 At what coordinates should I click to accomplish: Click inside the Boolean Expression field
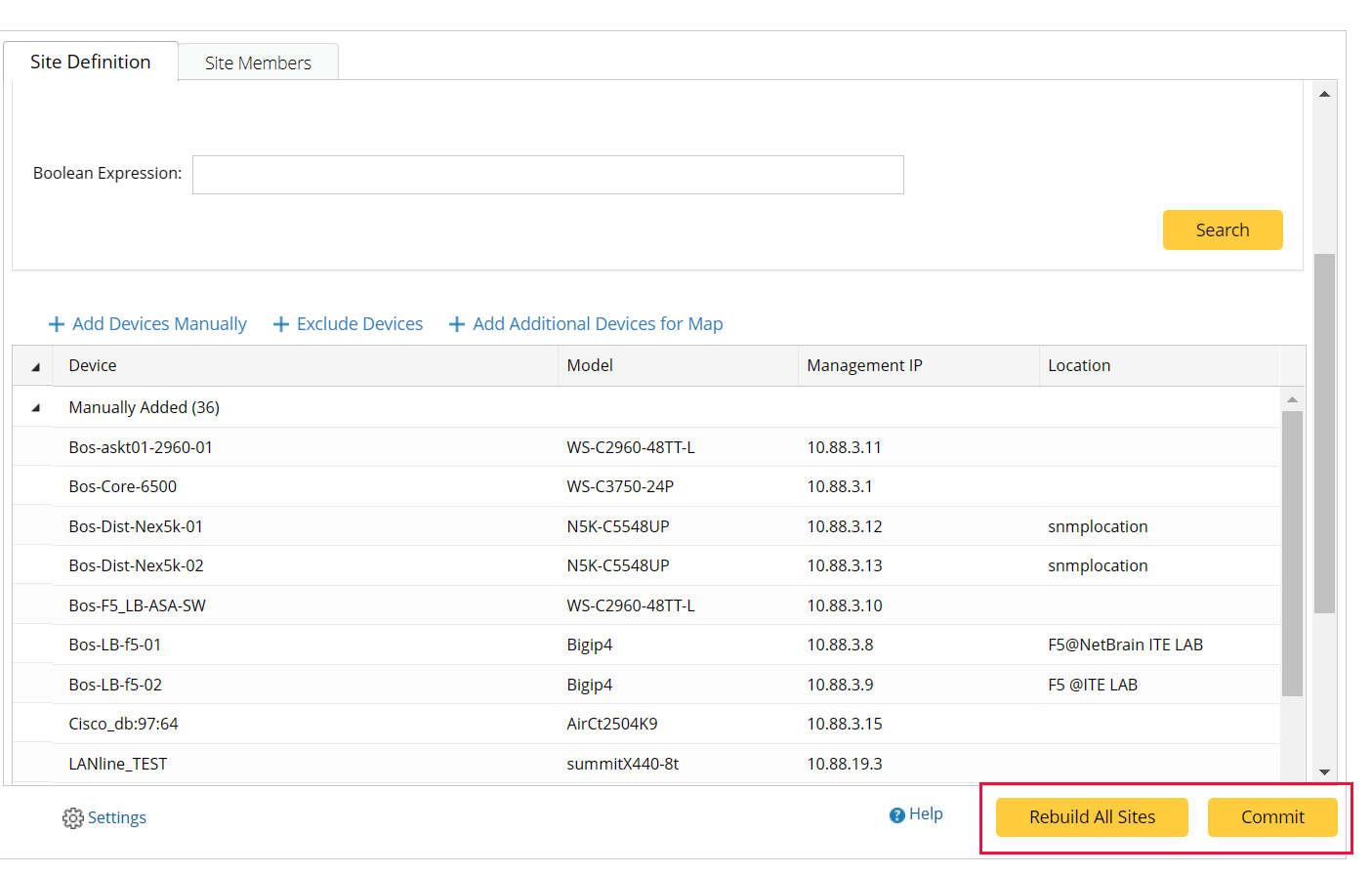pos(547,175)
